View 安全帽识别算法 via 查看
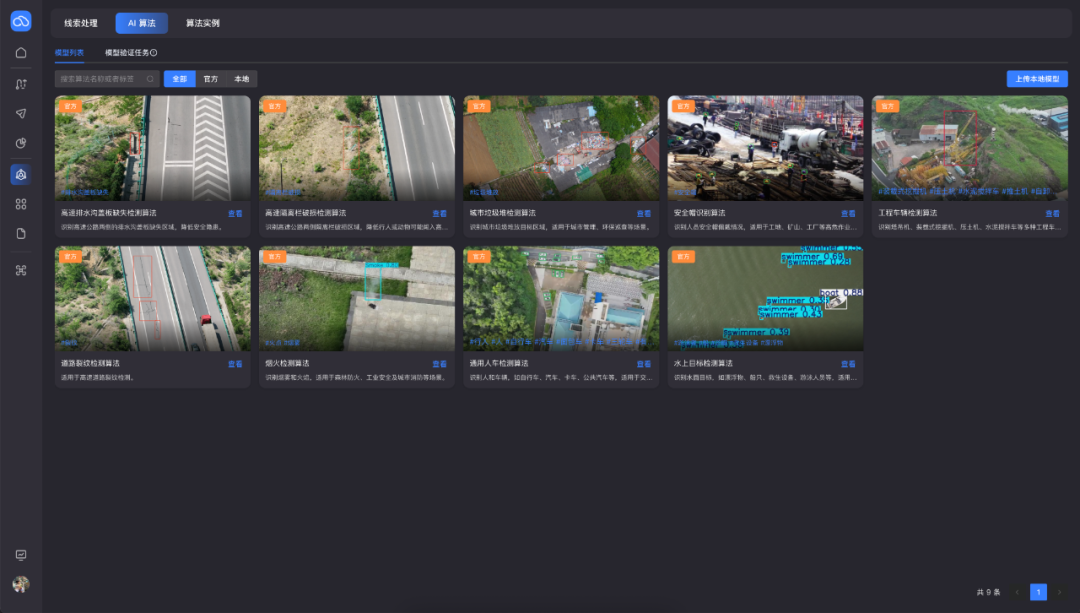 [x=848, y=214]
